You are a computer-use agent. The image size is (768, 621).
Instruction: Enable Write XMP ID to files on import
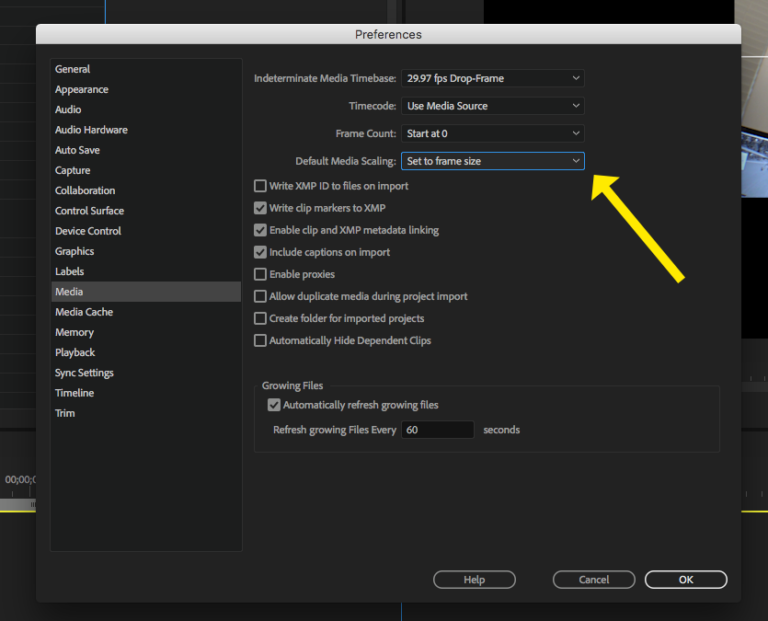pos(260,186)
